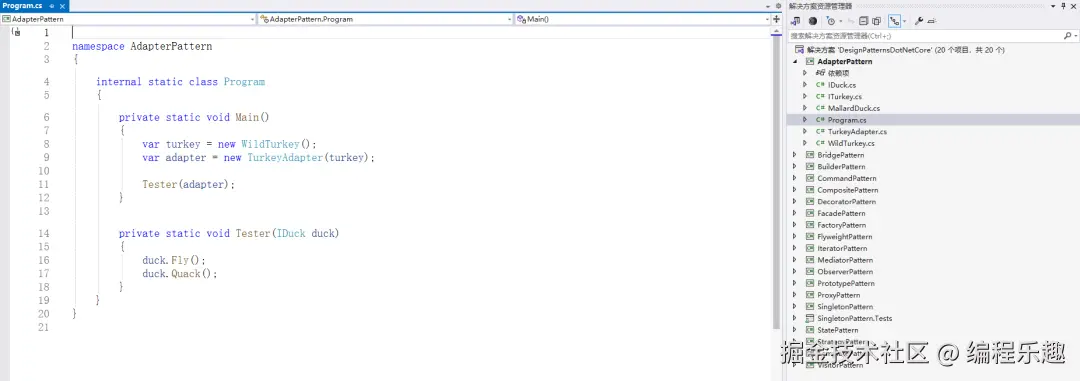
Task: Close the Program.cs tab
Action: click(x=62, y=6)
